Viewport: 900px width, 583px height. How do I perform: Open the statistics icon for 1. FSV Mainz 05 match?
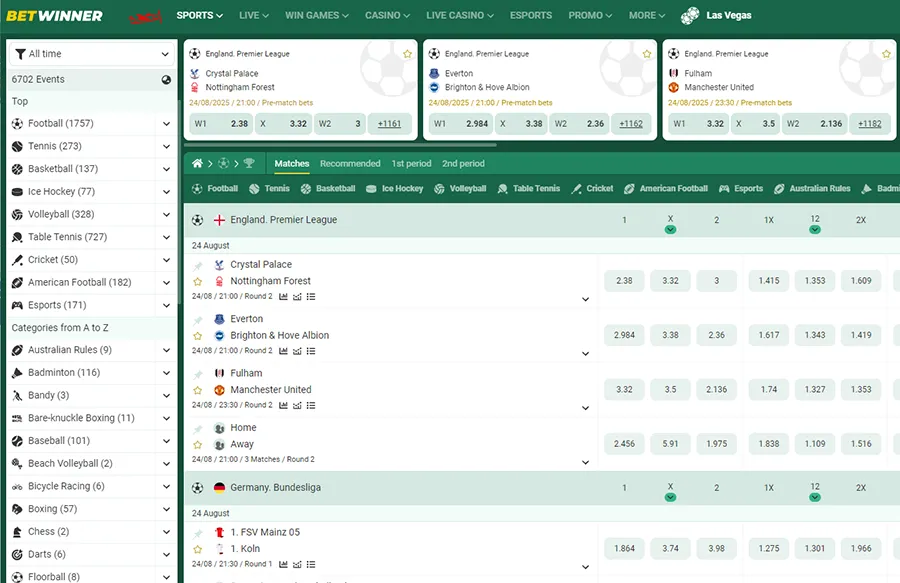(x=283, y=565)
